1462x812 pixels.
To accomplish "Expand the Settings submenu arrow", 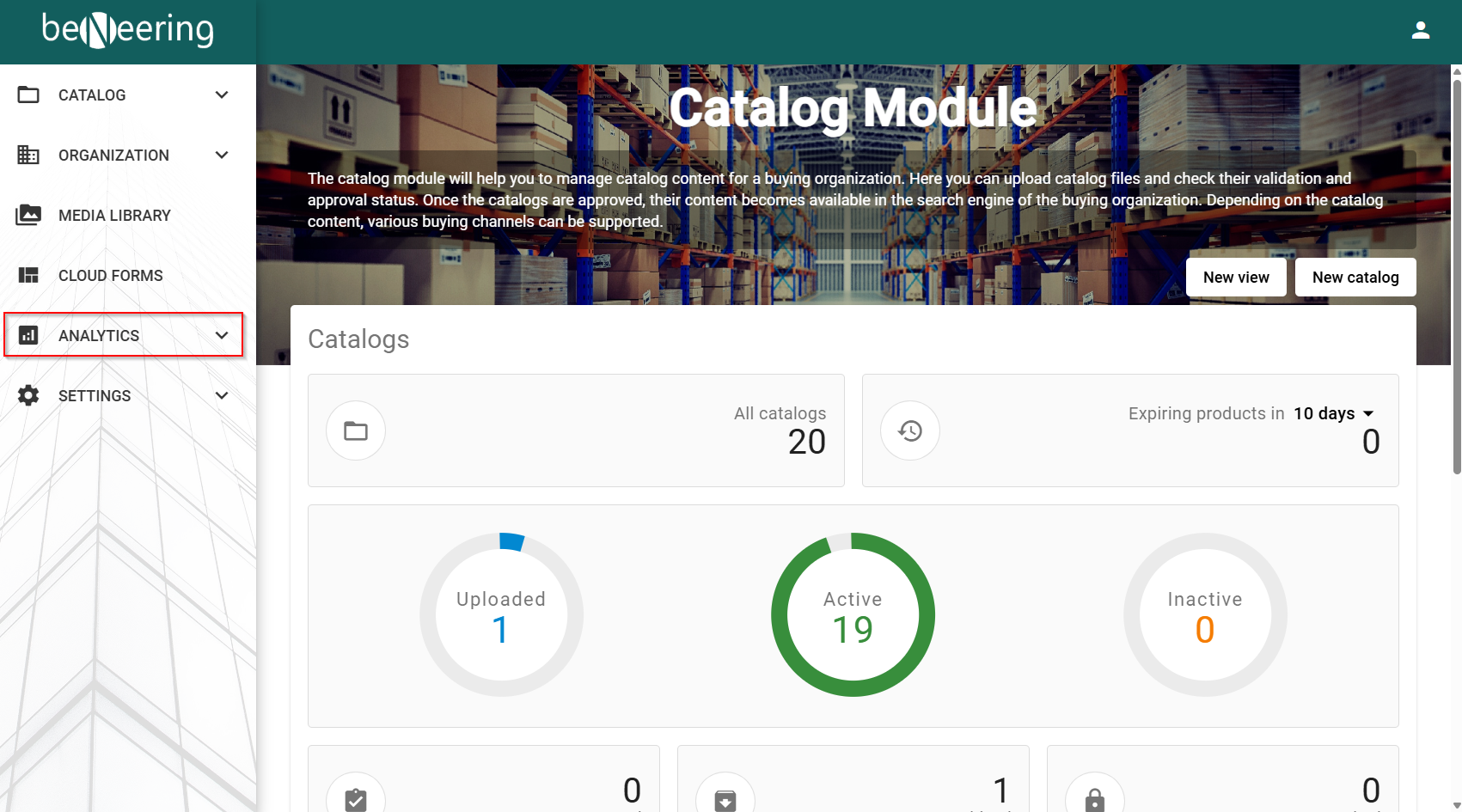I will (222, 395).
